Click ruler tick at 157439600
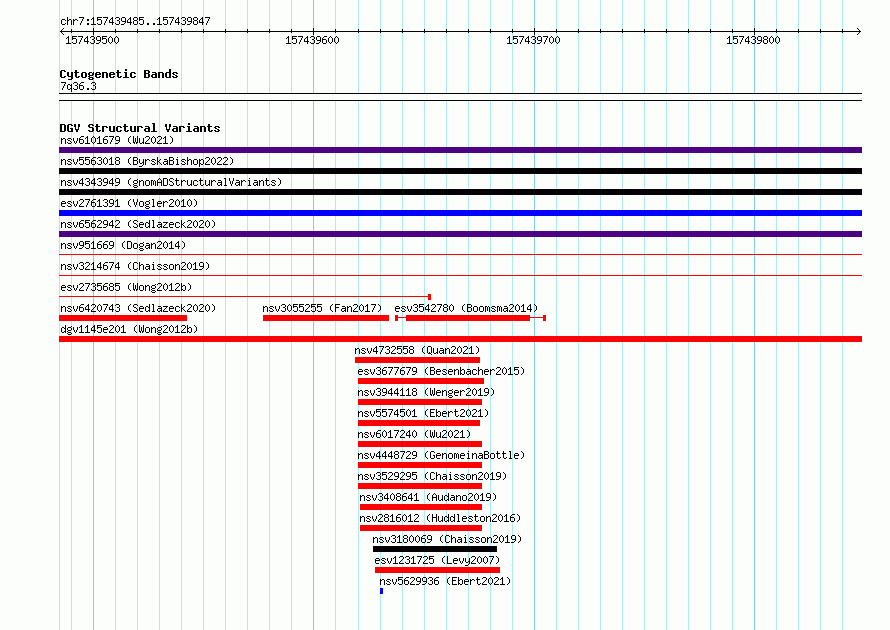890x630 pixels. pyautogui.click(x=313, y=31)
